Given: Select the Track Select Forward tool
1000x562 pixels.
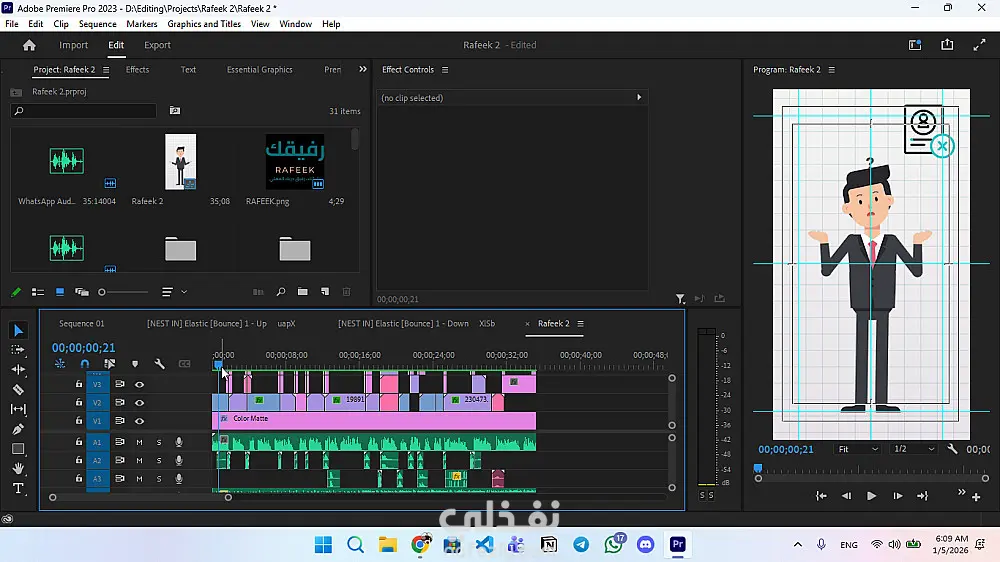Looking at the screenshot, I should click(18, 350).
